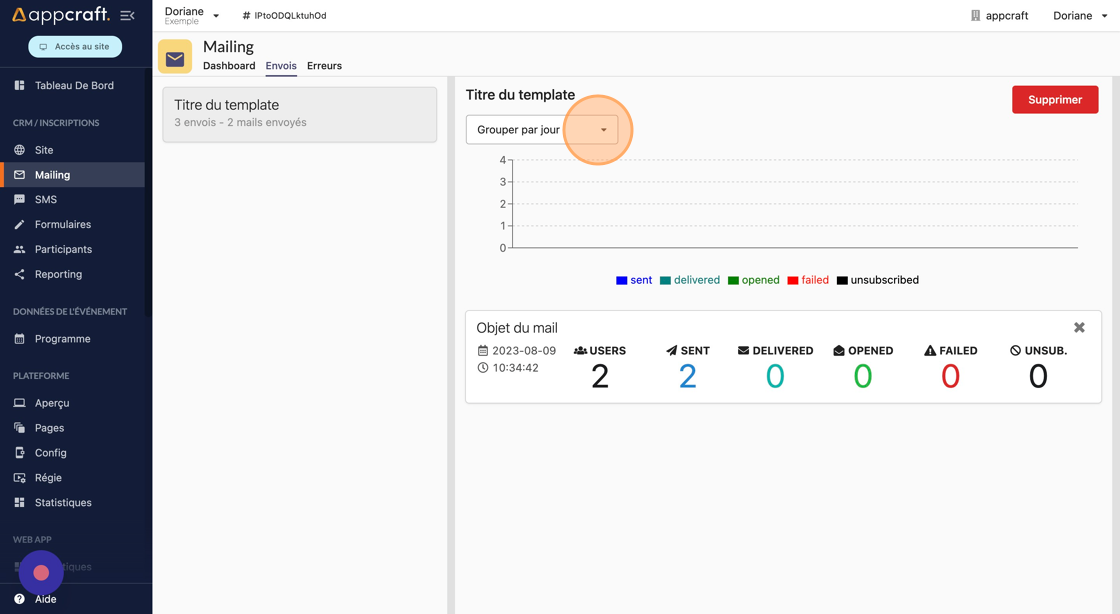Click the Participants people icon

click(x=19, y=249)
